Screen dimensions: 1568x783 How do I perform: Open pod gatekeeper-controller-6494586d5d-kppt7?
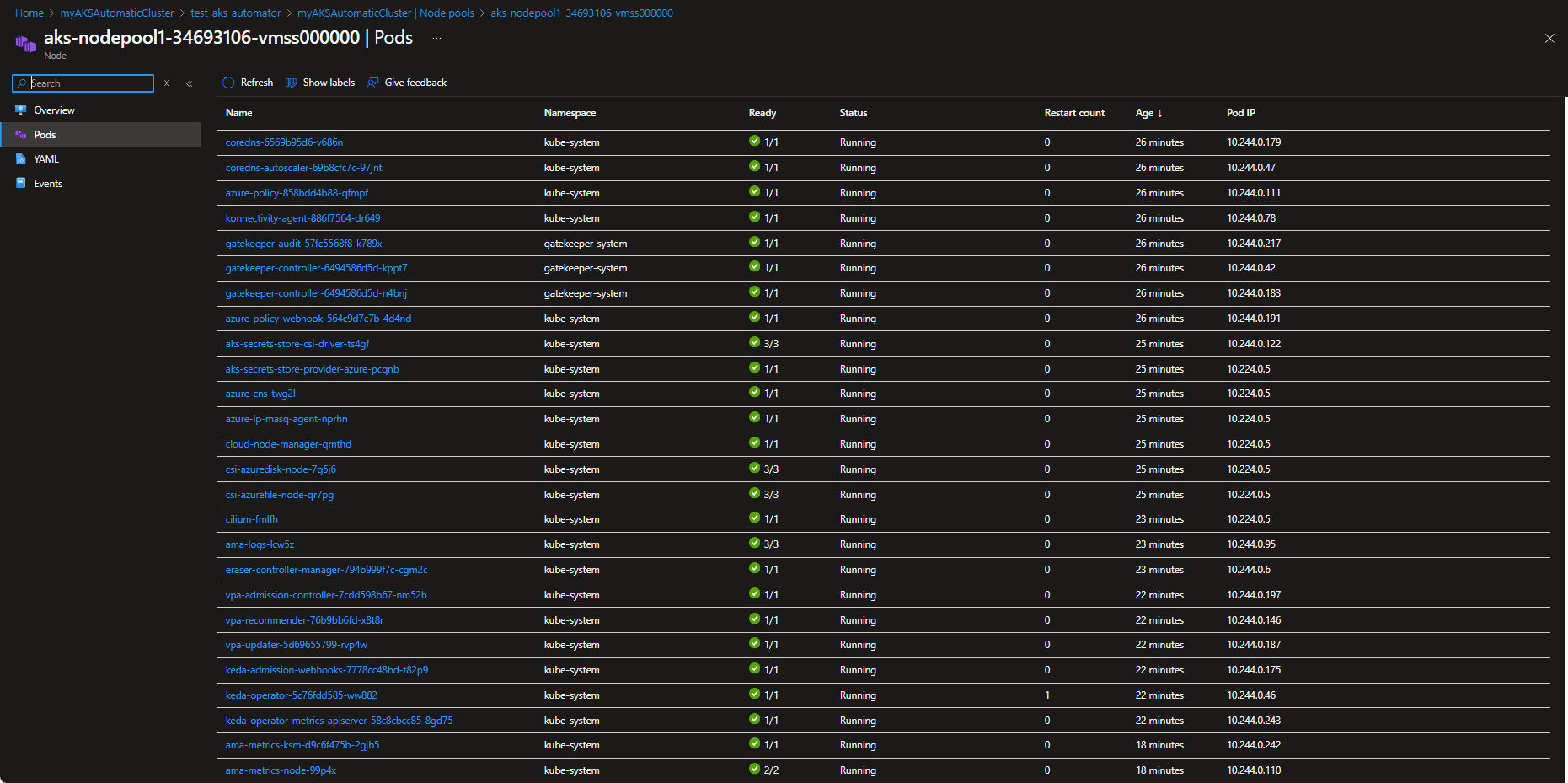click(316, 268)
